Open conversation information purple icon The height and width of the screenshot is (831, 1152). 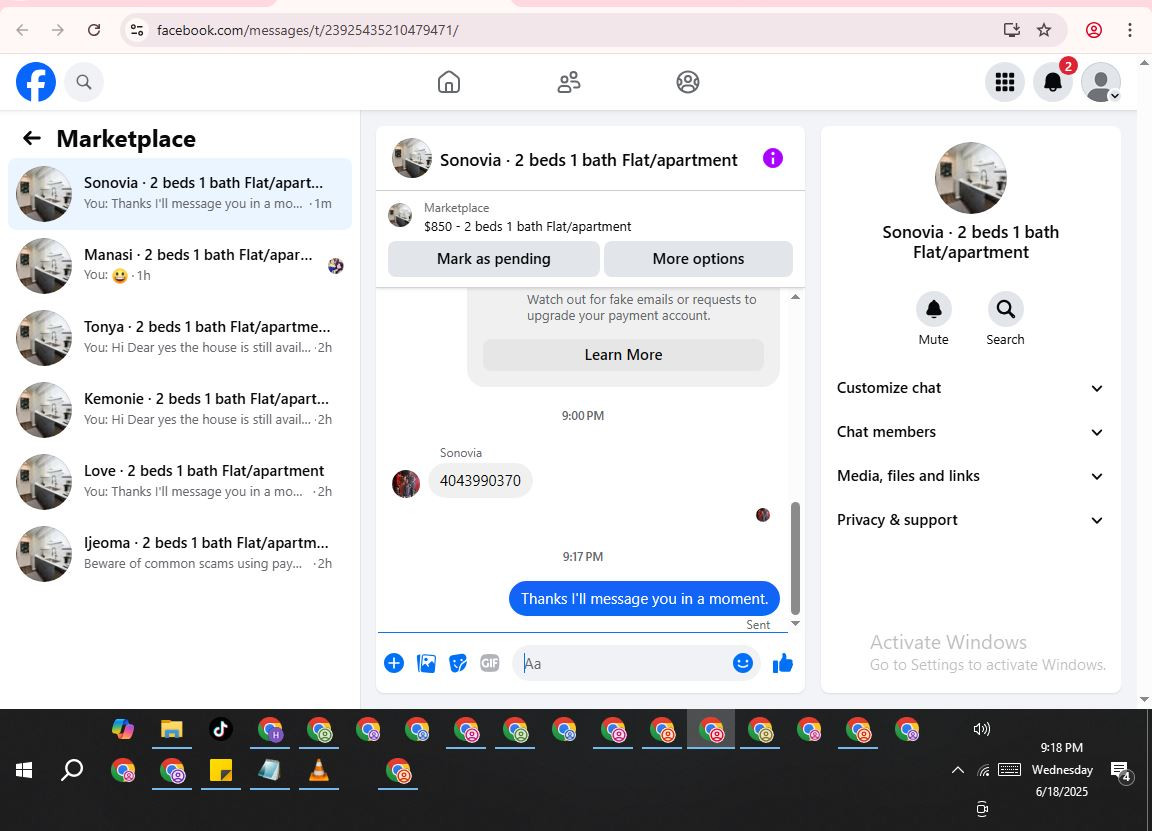[x=772, y=158]
